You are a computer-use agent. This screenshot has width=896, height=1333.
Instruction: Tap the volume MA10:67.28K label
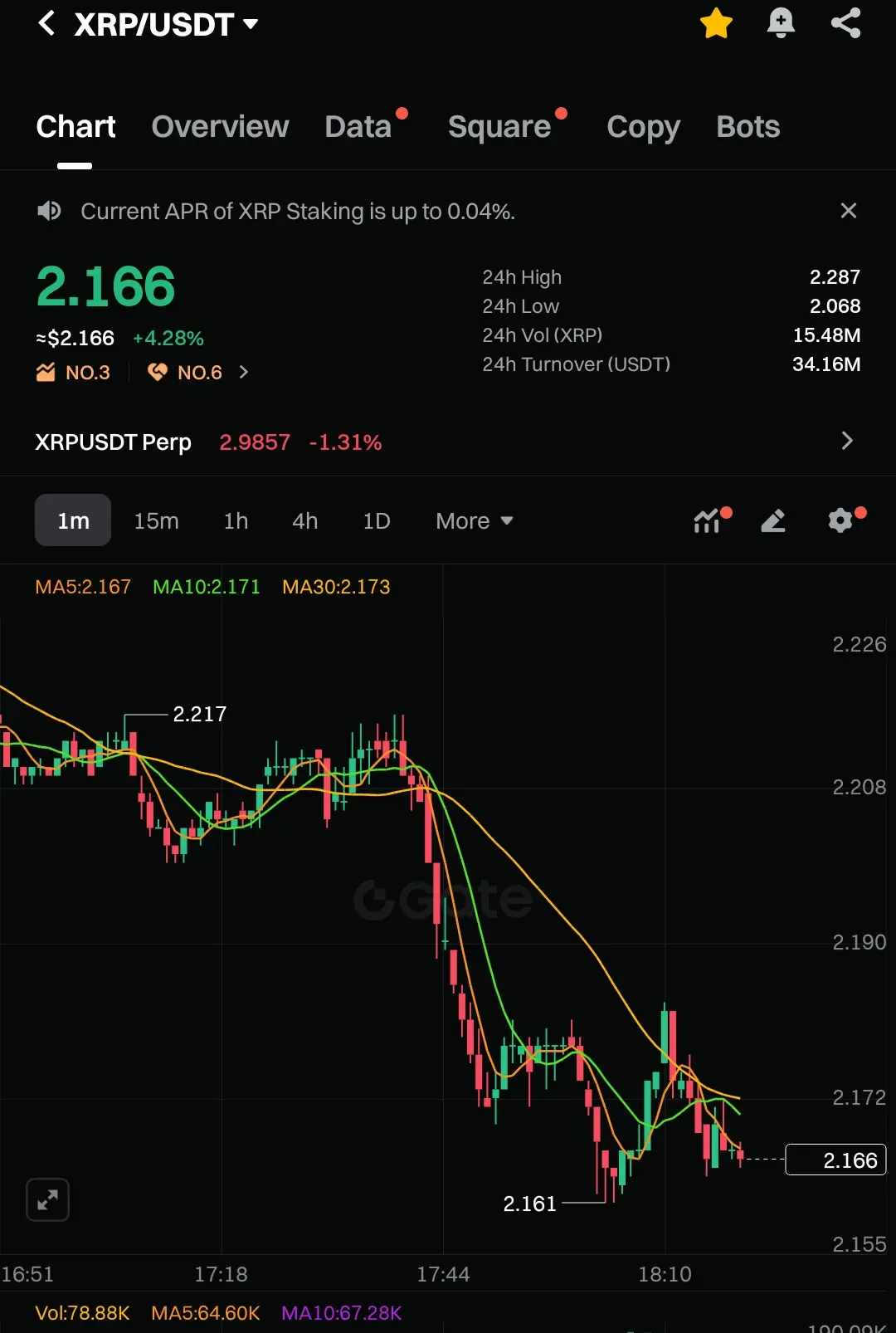click(x=342, y=1313)
